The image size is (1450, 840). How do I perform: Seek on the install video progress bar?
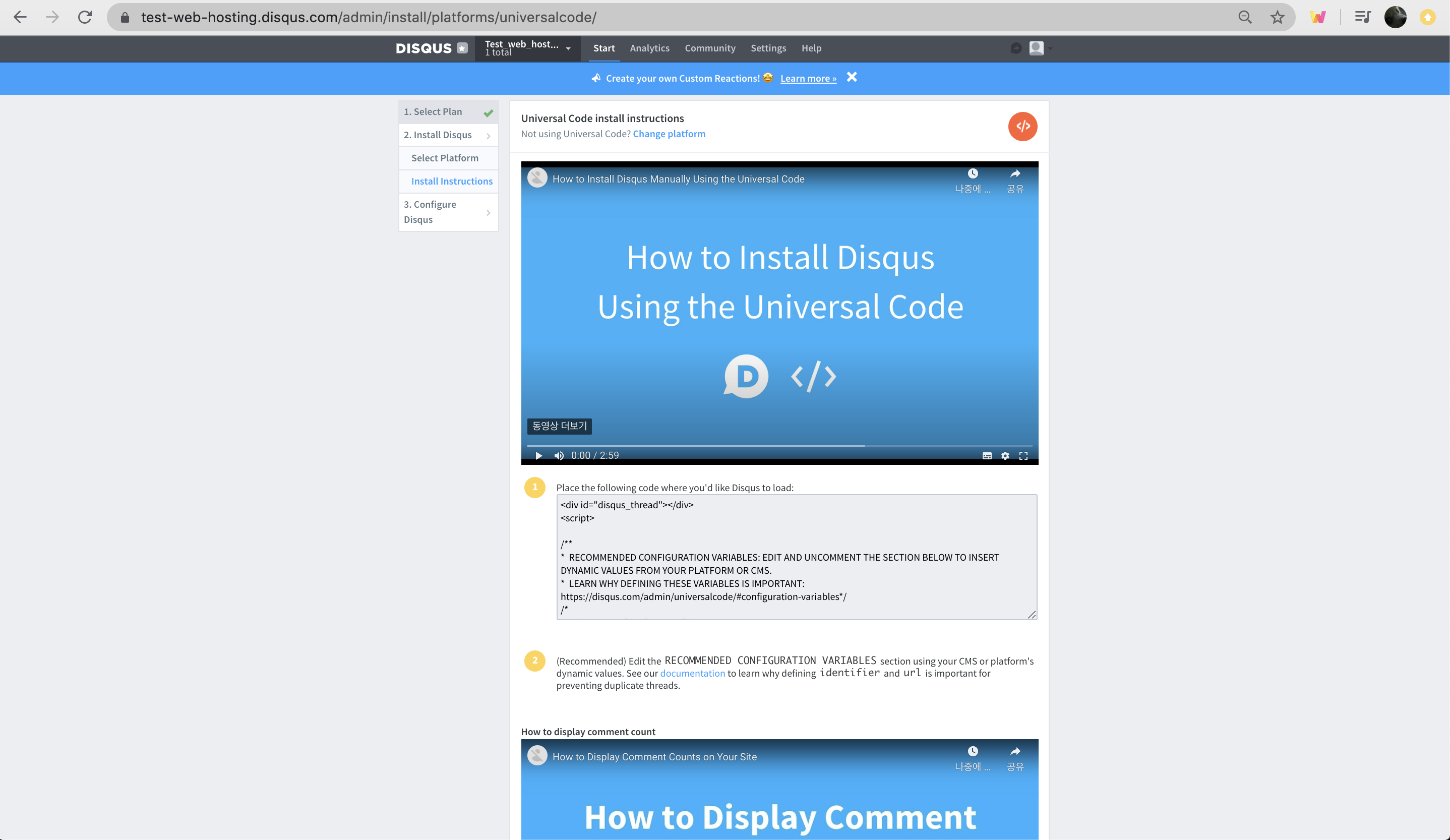tap(779, 445)
